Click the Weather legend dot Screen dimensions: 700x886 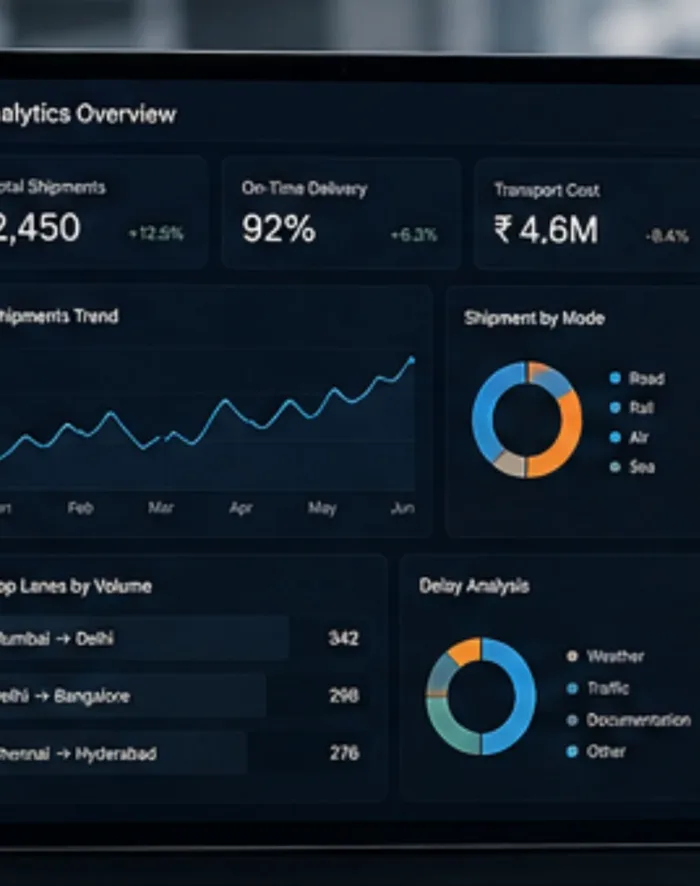(x=572, y=656)
